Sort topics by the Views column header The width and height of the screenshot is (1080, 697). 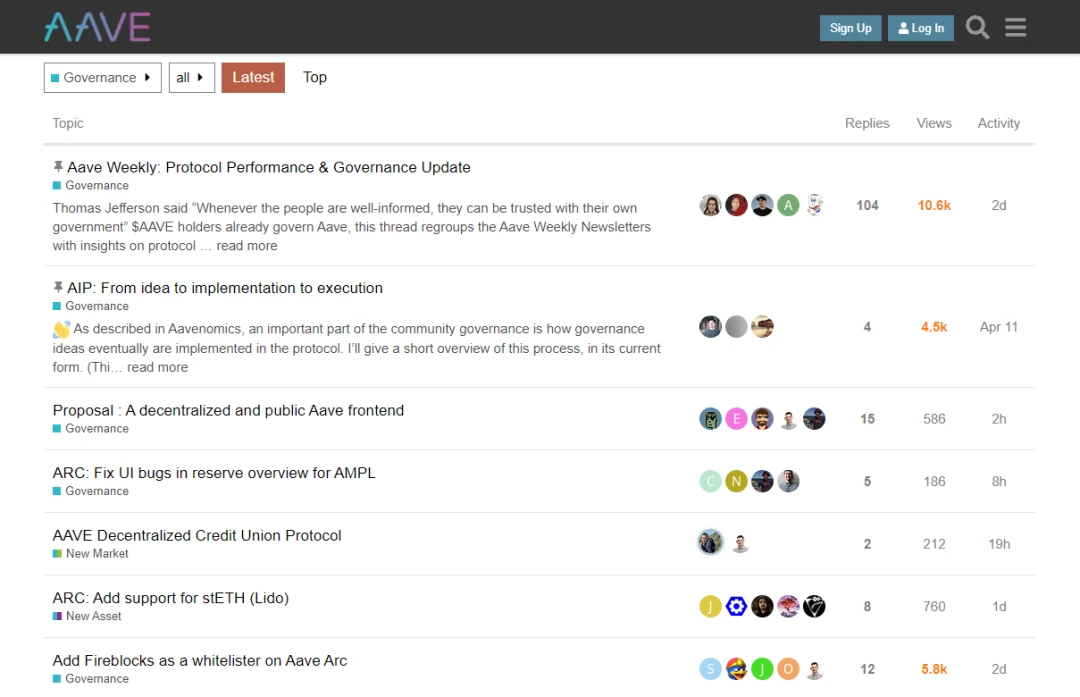pyautogui.click(x=934, y=123)
